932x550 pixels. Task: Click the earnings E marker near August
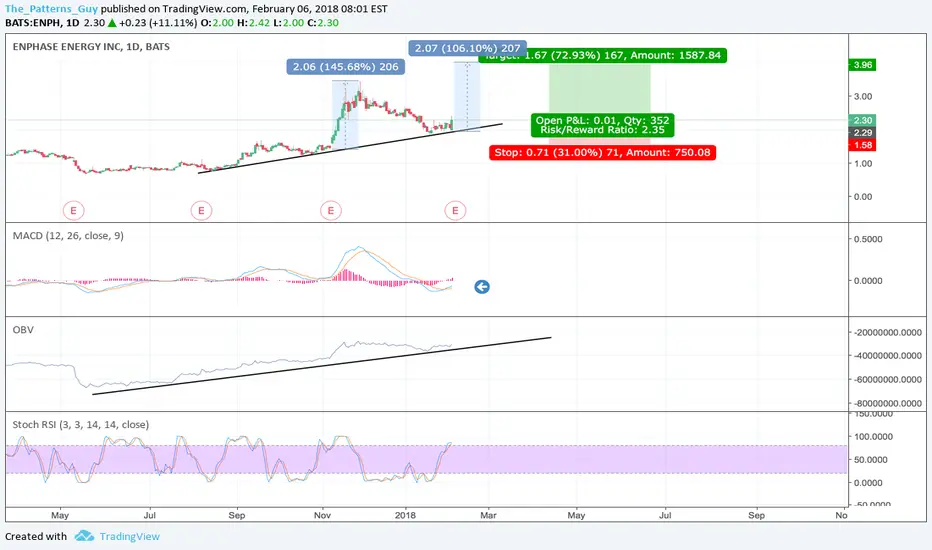point(201,210)
